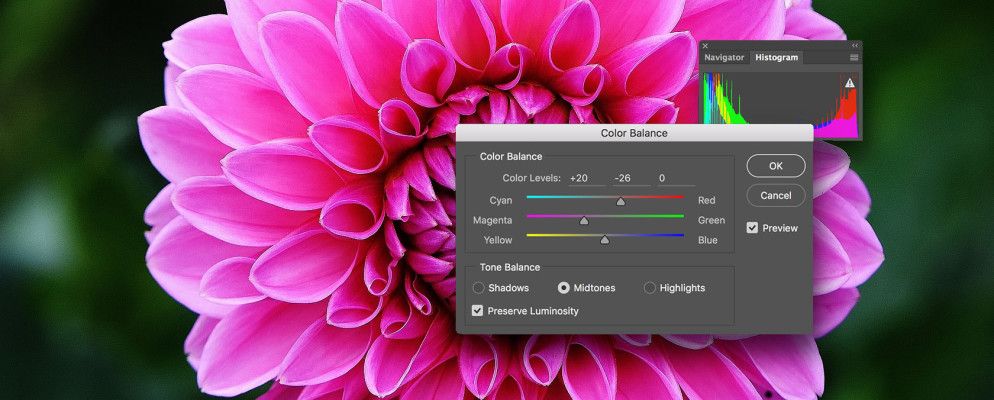Viewport: 994px width, 400px height.
Task: Click the "Tone Balance" group heading
Action: [x=510, y=268]
